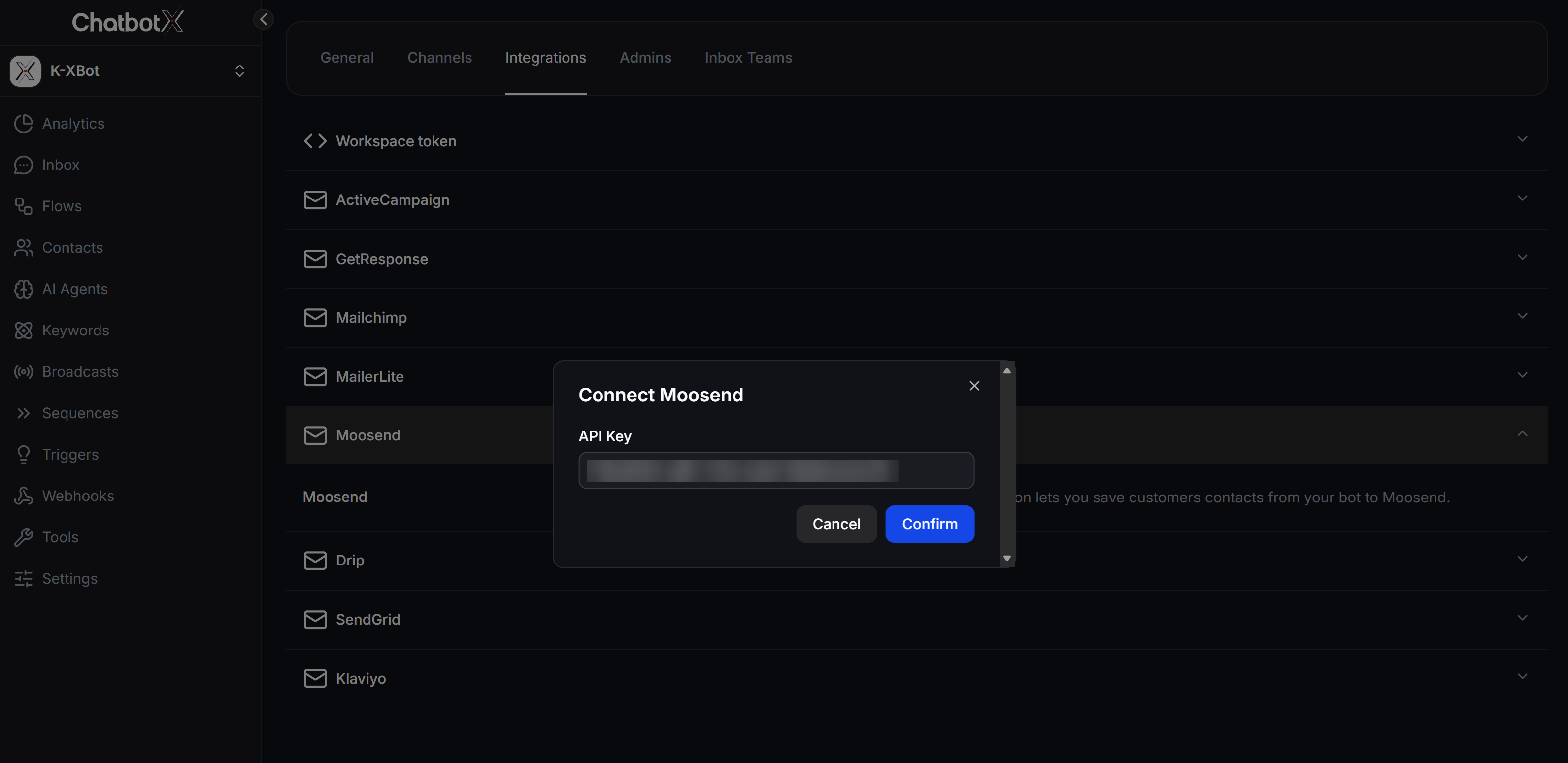Expand the Drip section chevron
This screenshot has width=1568, height=763.
pos(1522,559)
